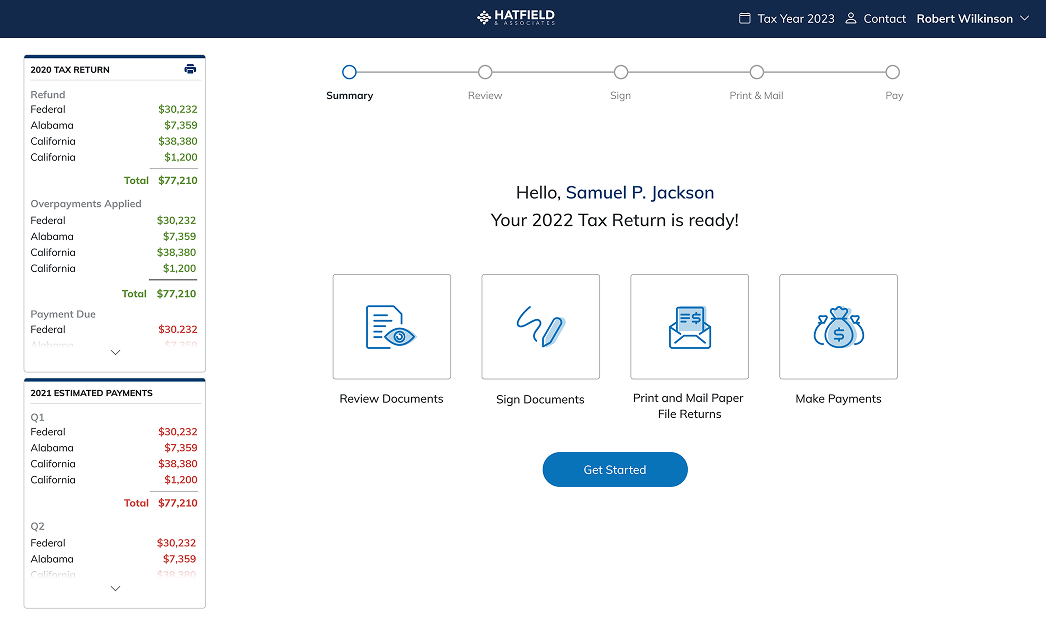Click the person icon next to Contact

849,18
